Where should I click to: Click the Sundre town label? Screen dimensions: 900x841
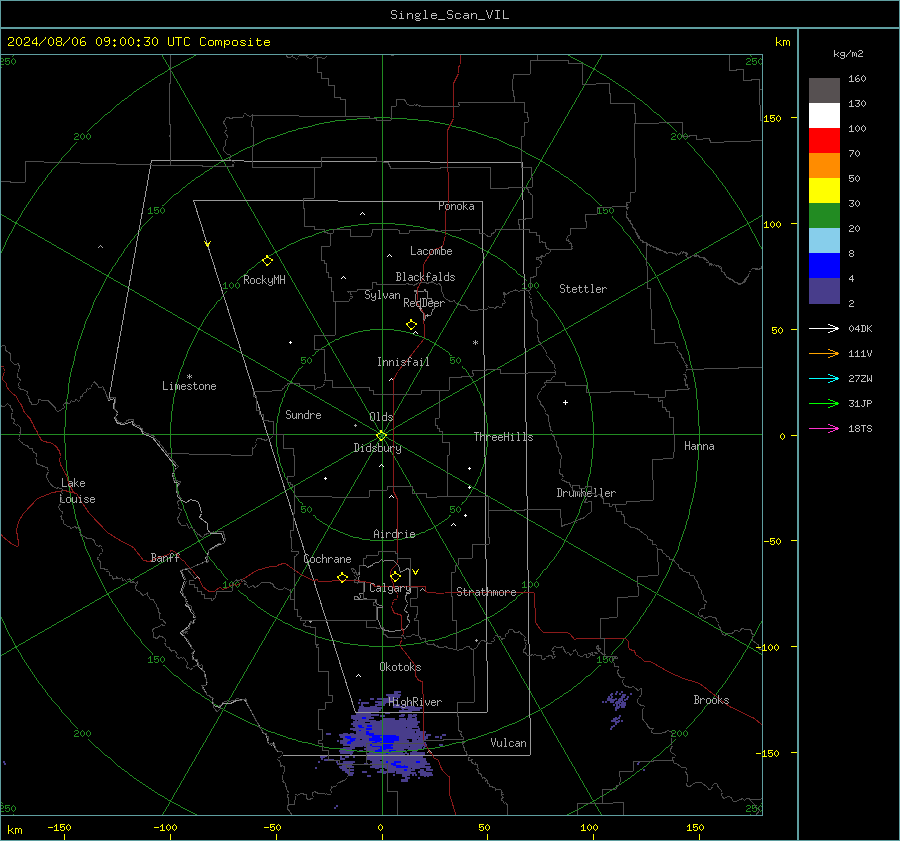303,415
